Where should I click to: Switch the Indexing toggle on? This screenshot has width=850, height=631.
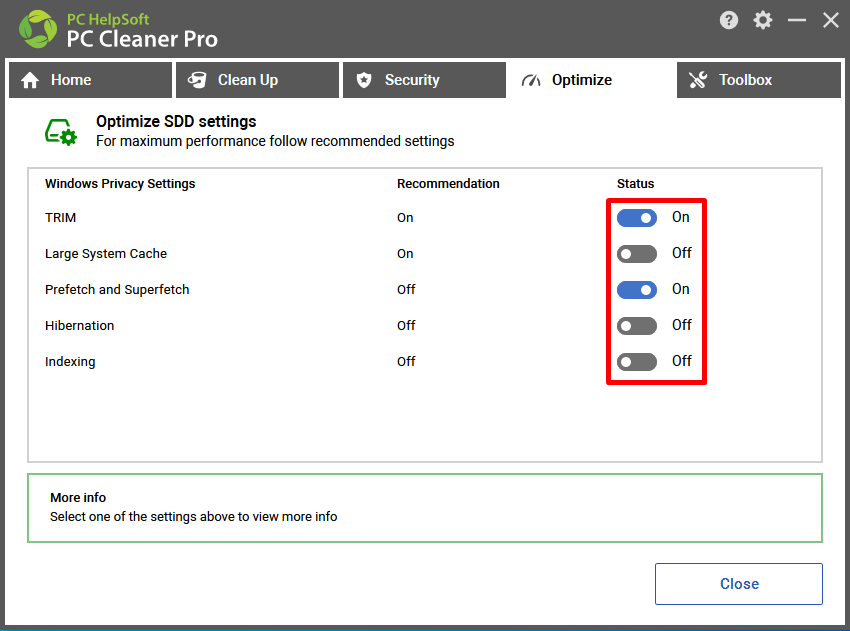coord(637,362)
